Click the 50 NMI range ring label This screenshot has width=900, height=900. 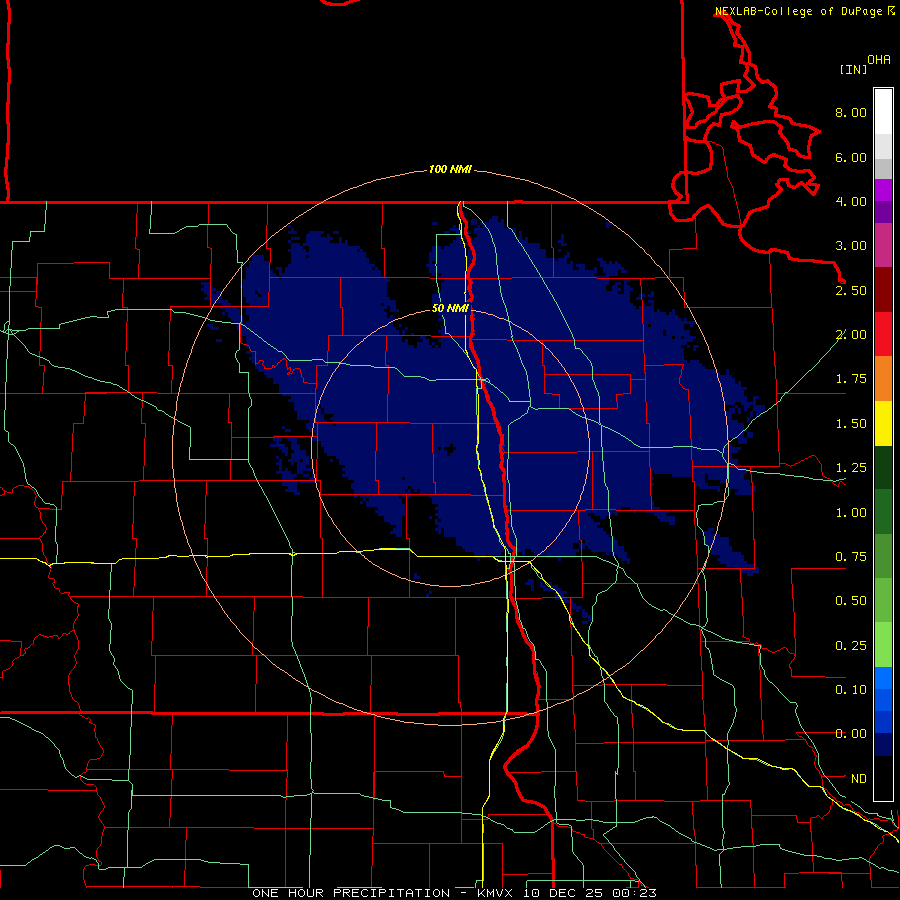[x=451, y=308]
